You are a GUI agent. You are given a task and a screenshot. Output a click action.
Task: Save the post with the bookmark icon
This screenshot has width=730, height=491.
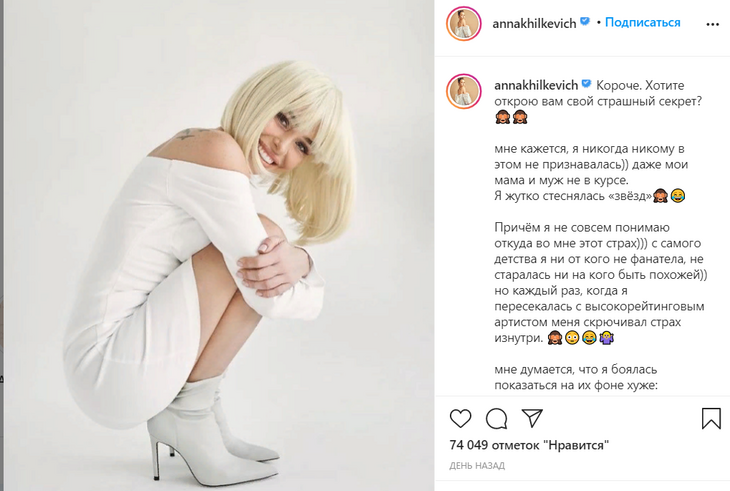[711, 418]
